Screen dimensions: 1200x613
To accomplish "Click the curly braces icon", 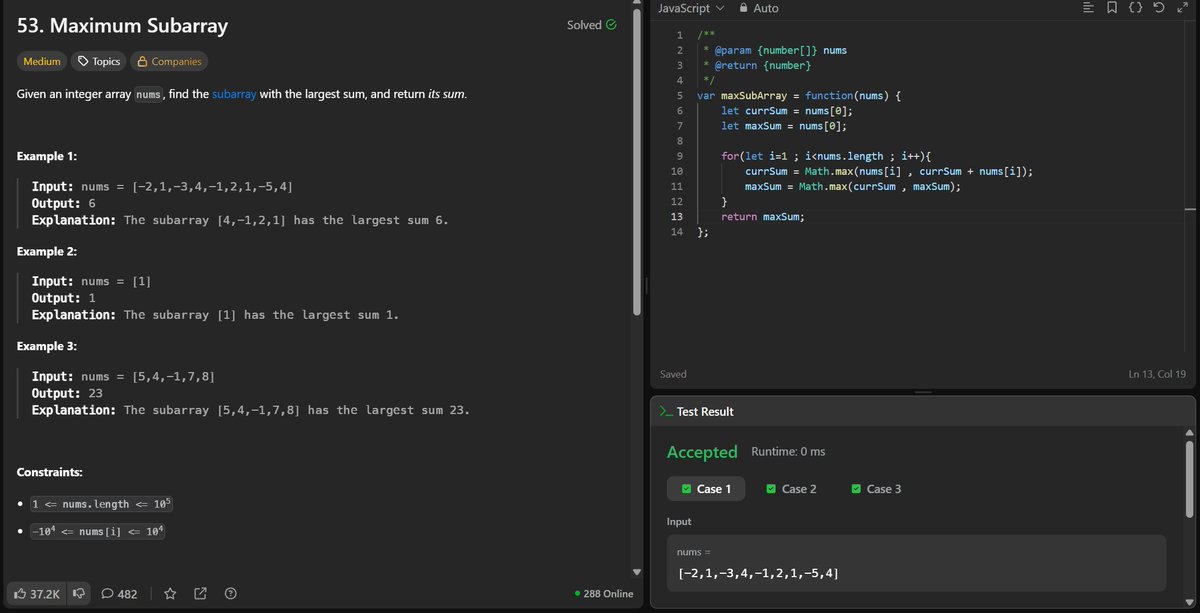I will pyautogui.click(x=1135, y=8).
